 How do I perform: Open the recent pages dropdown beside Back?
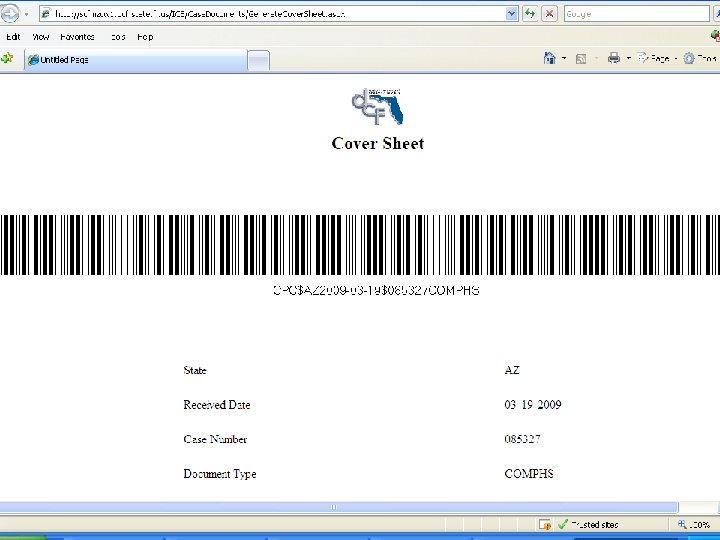tap(27, 14)
